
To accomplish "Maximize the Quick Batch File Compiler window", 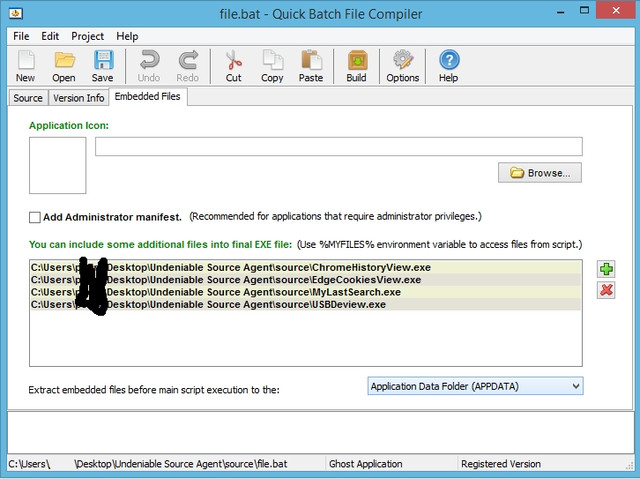I will (584, 11).
